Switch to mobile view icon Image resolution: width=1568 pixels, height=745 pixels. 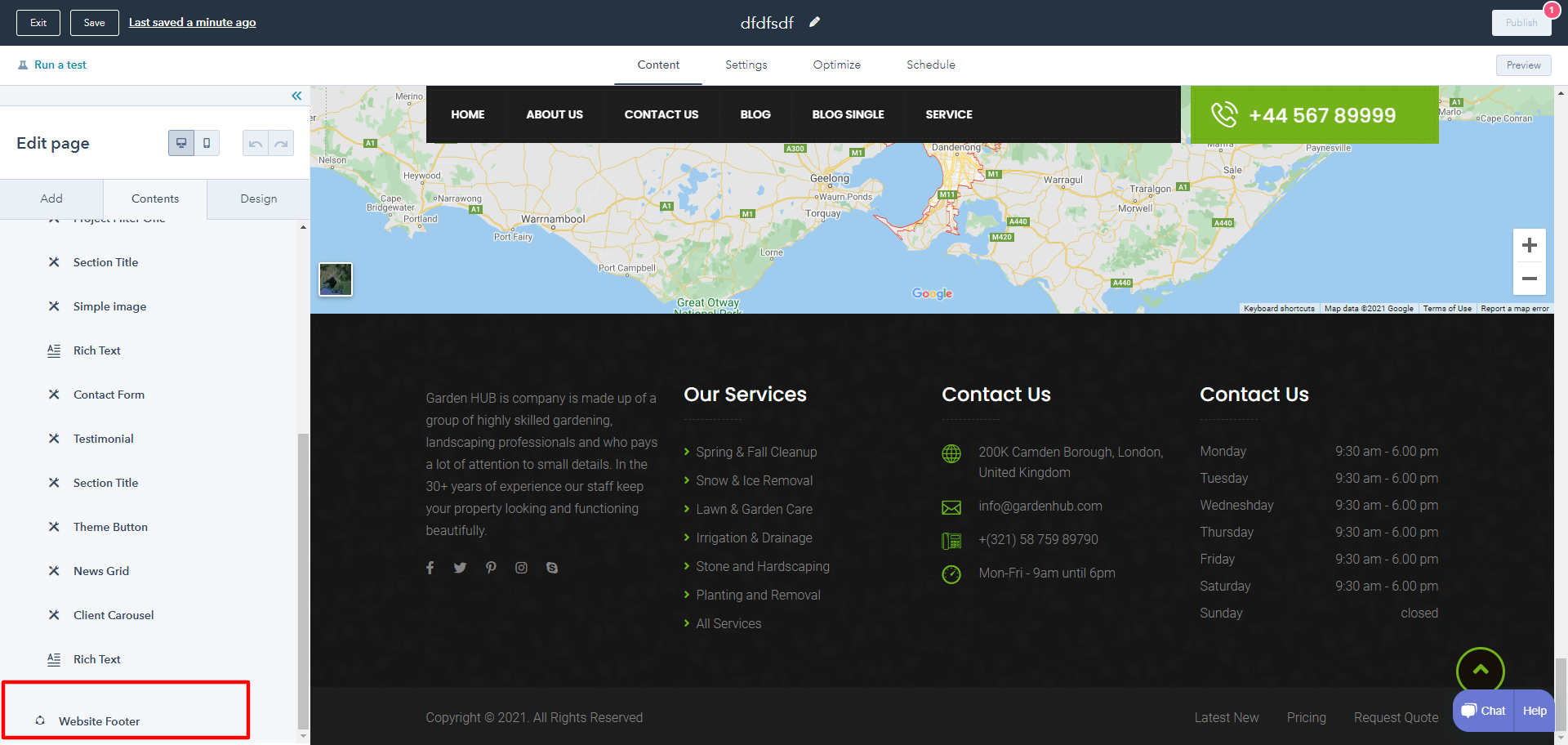[x=207, y=143]
